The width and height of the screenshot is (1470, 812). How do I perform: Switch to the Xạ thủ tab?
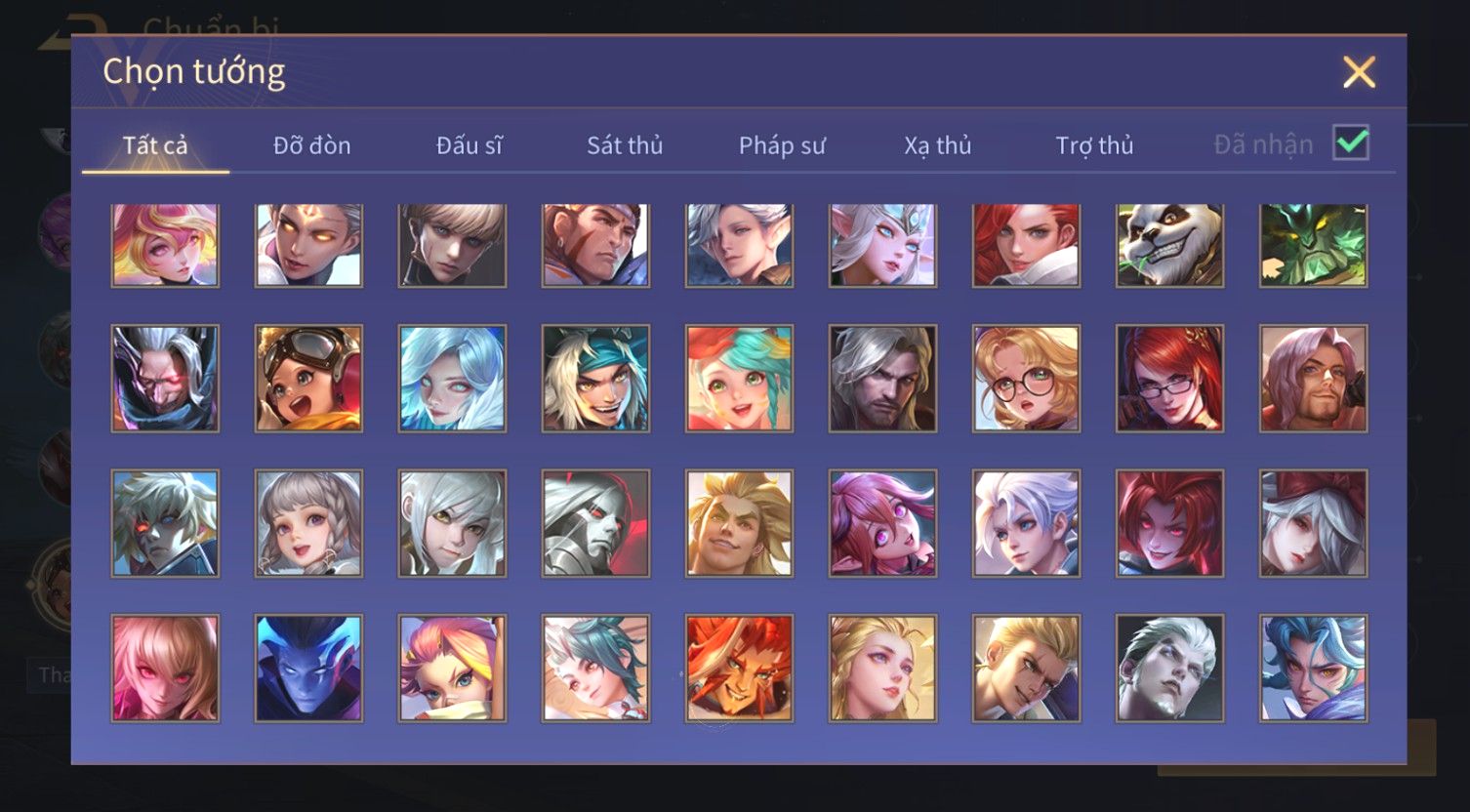click(x=938, y=145)
